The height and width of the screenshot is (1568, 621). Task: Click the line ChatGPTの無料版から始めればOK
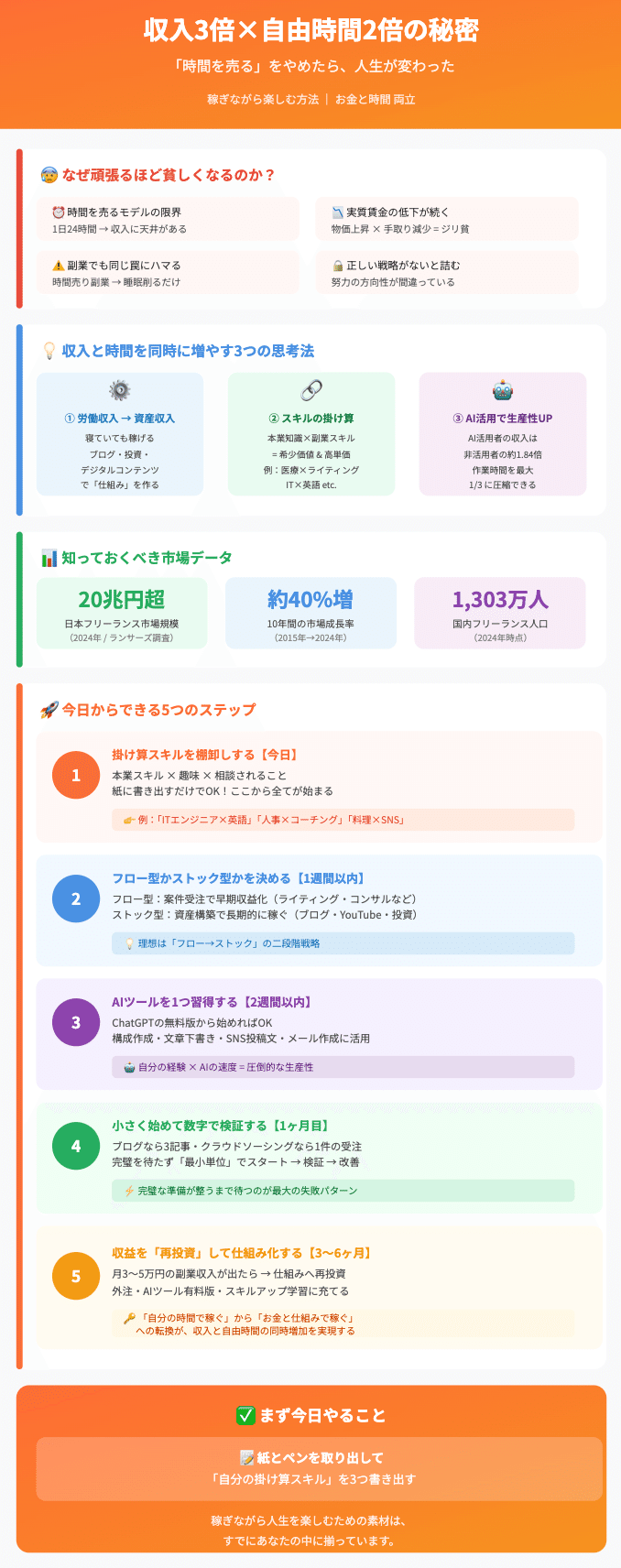point(191,1023)
